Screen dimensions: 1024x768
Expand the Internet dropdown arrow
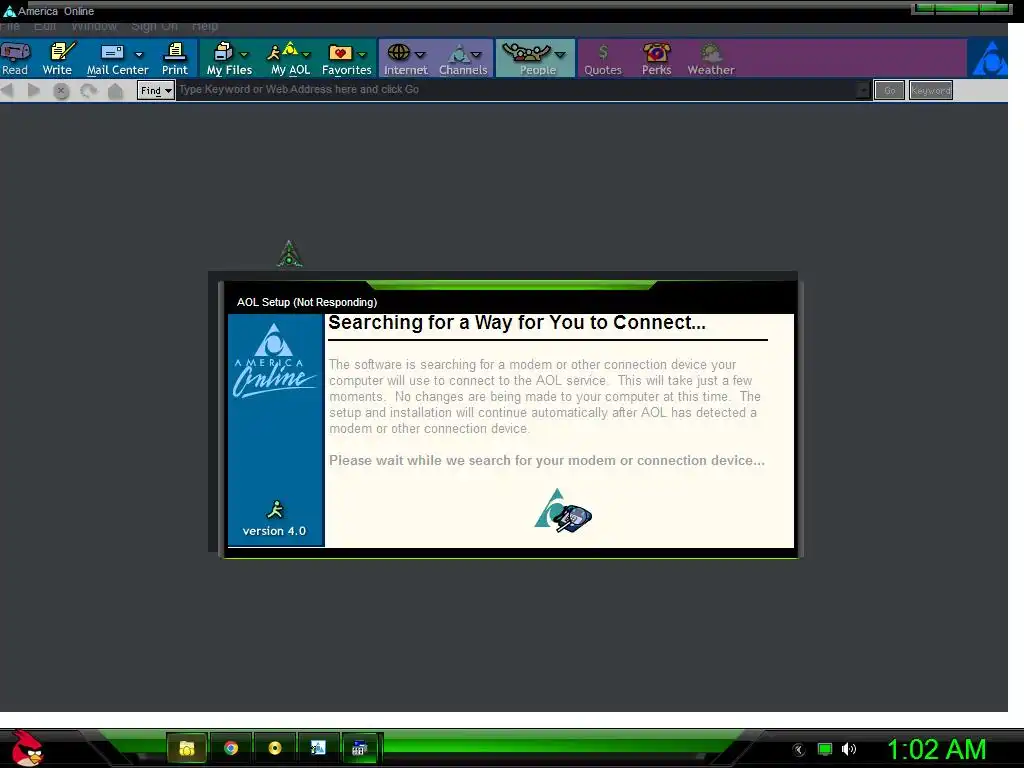420,55
